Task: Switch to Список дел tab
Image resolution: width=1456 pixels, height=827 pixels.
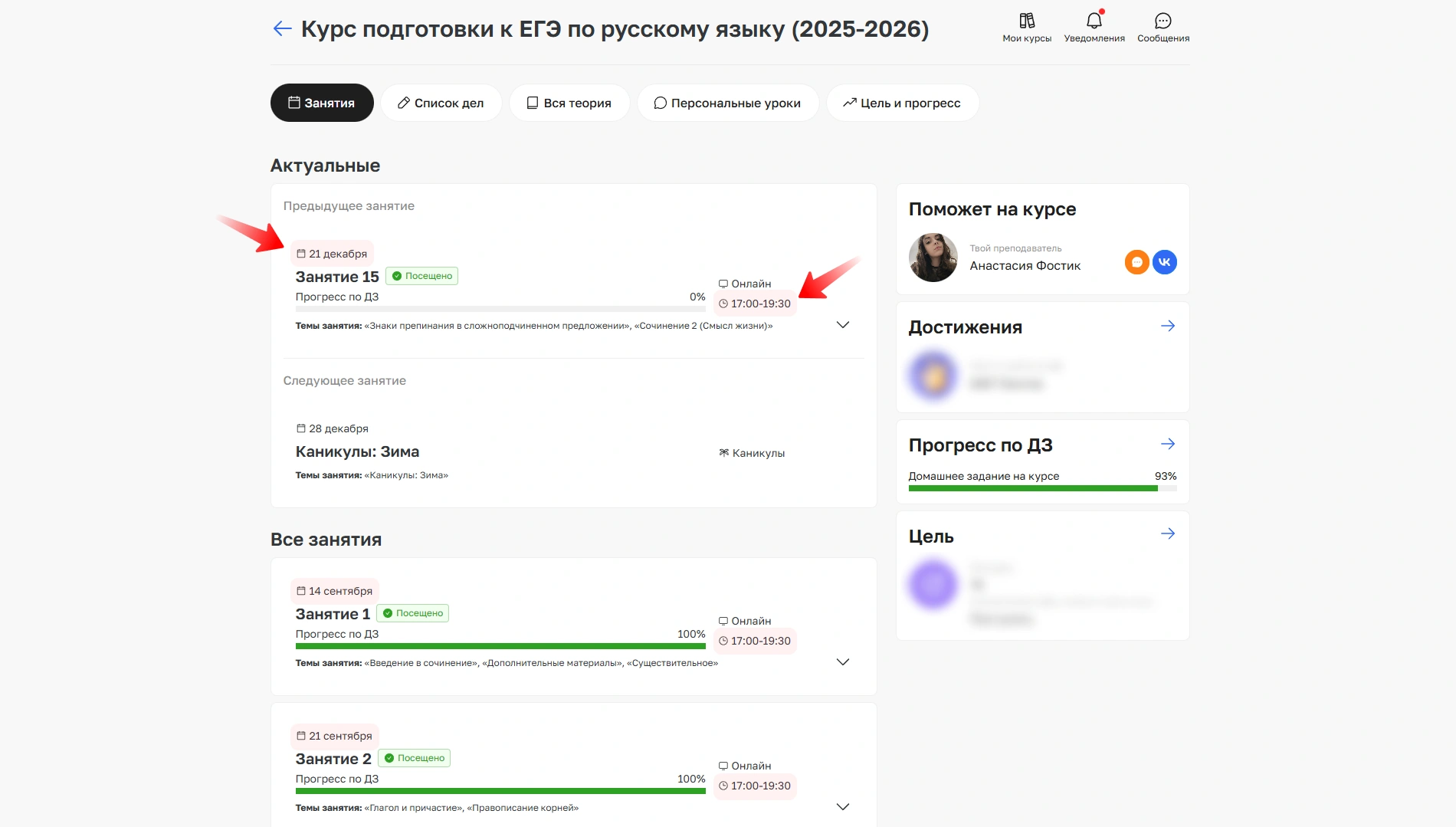Action: tap(441, 103)
